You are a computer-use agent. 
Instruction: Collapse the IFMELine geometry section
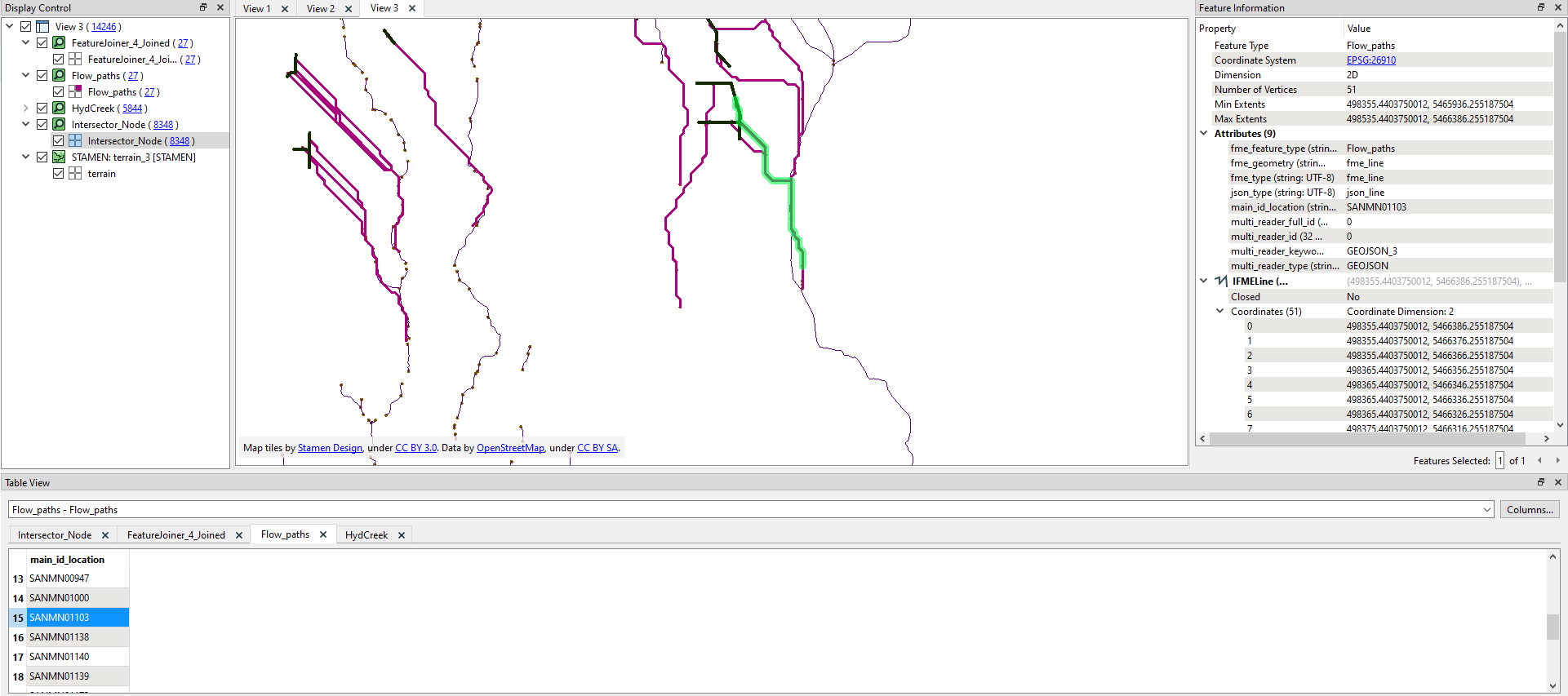pyautogui.click(x=1204, y=281)
